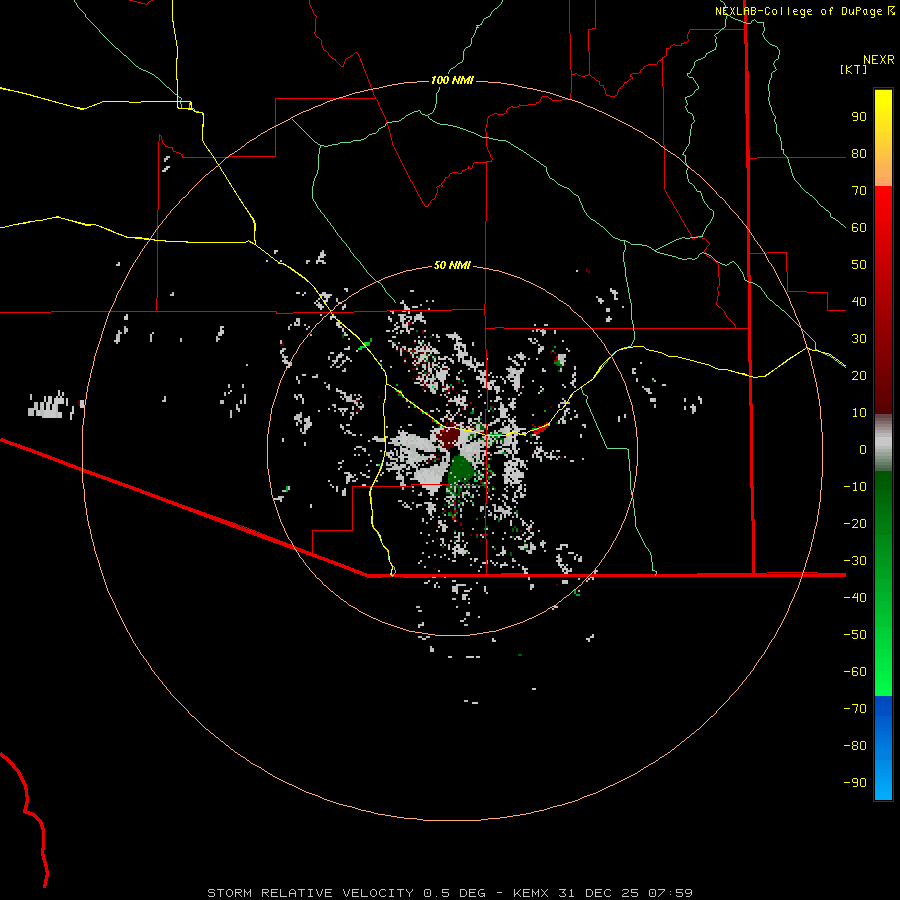Click the -60 value on velocity scale
Image resolution: width=900 pixels, height=900 pixels.
click(x=855, y=672)
